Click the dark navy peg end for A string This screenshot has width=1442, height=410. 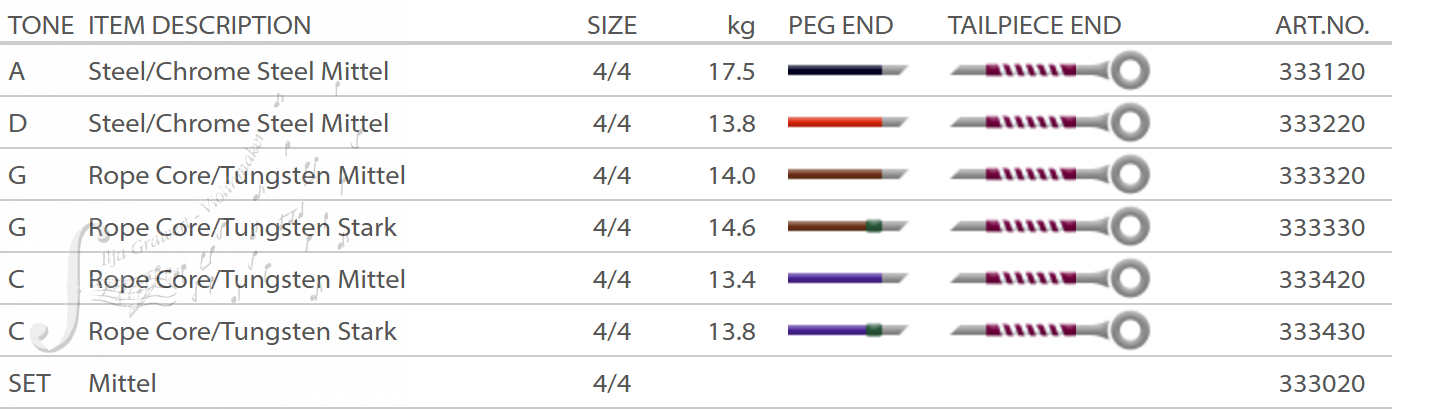pos(847,71)
